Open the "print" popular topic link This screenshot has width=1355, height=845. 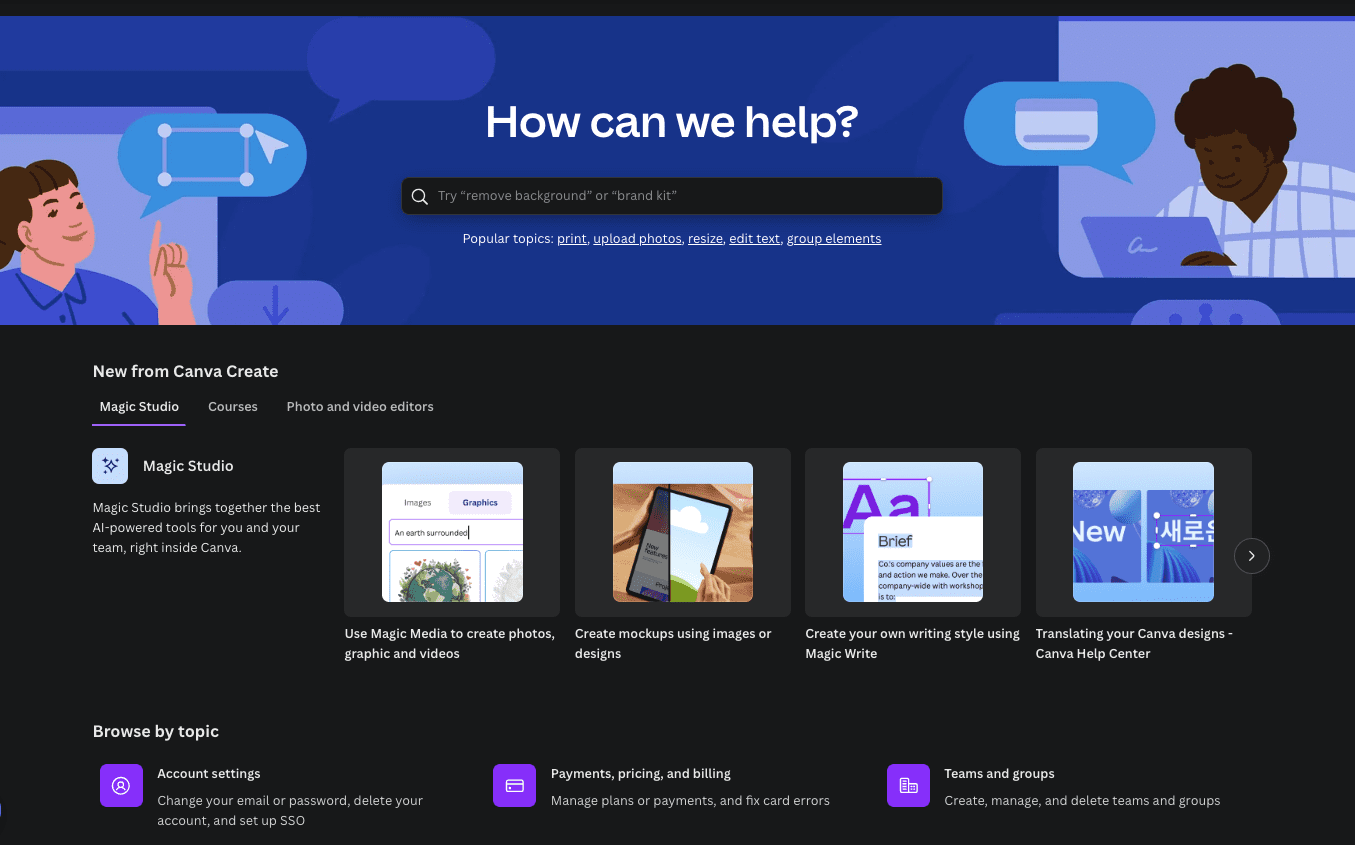tap(571, 238)
